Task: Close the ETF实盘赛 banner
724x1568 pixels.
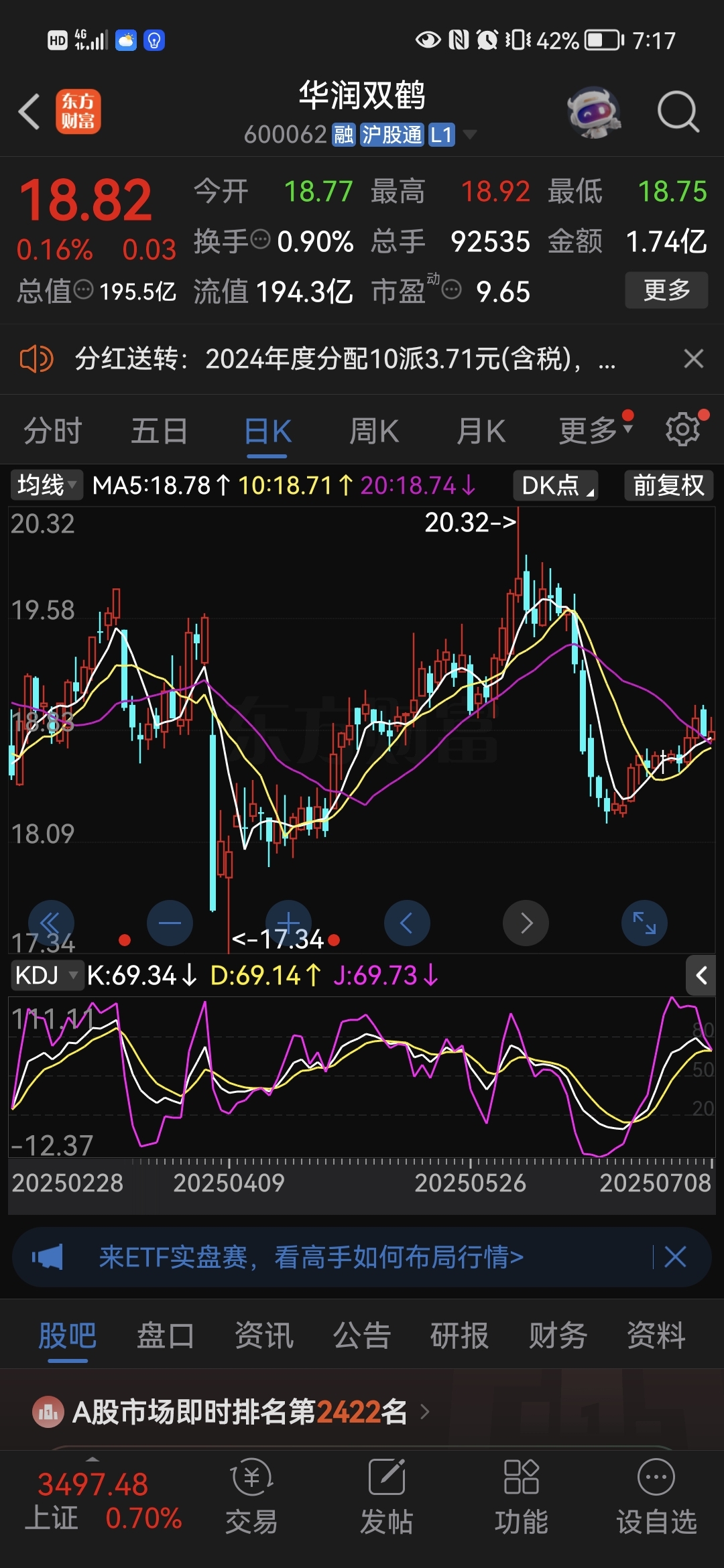Action: 675,1257
